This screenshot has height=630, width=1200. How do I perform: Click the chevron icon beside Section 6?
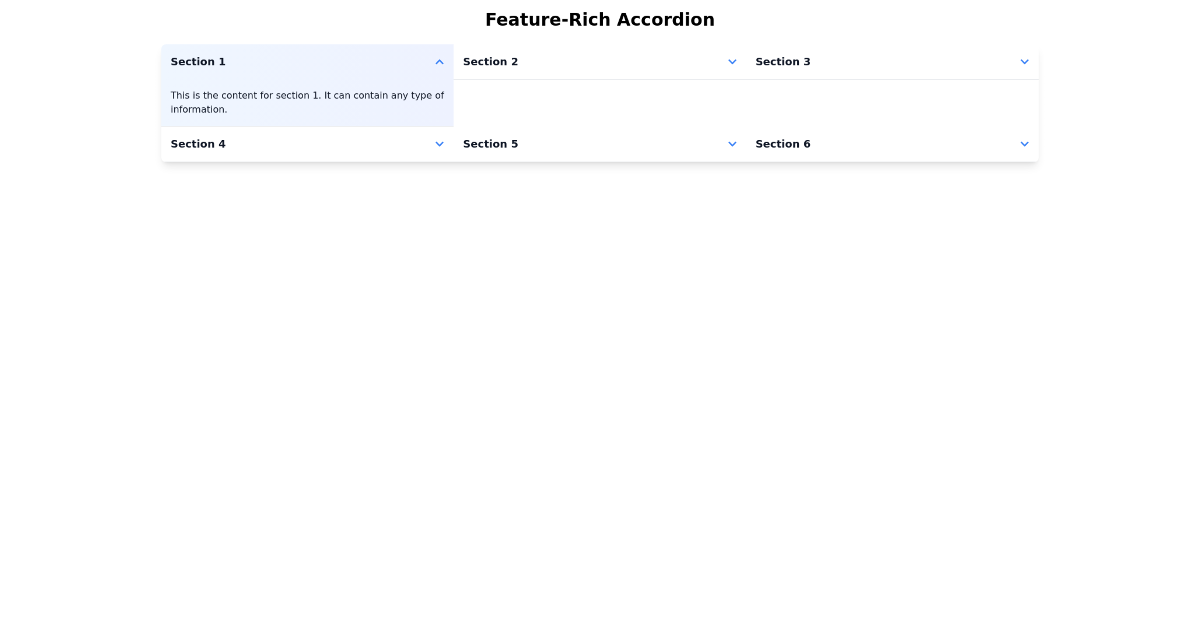click(1024, 144)
